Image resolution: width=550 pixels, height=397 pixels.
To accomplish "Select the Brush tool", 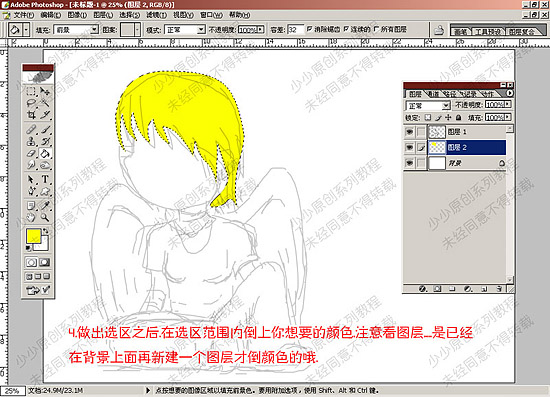I will coord(45,129).
